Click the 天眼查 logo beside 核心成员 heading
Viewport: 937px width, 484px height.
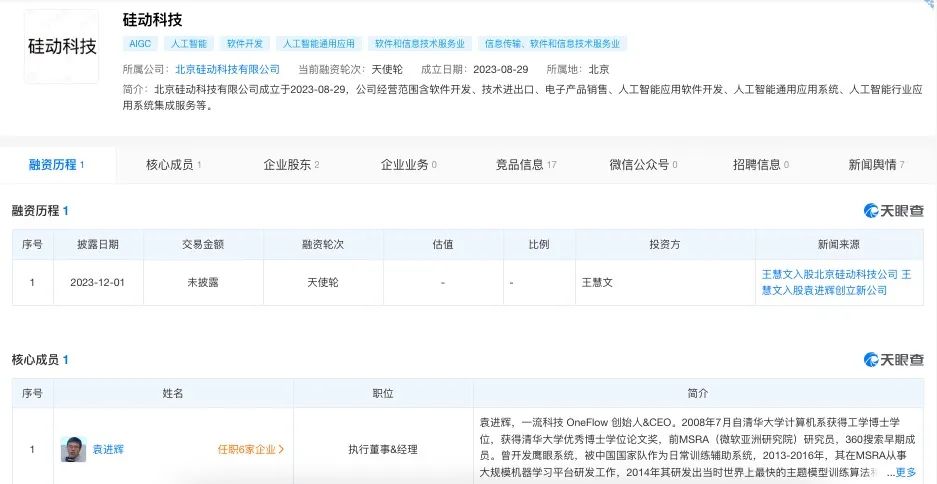(x=893, y=359)
